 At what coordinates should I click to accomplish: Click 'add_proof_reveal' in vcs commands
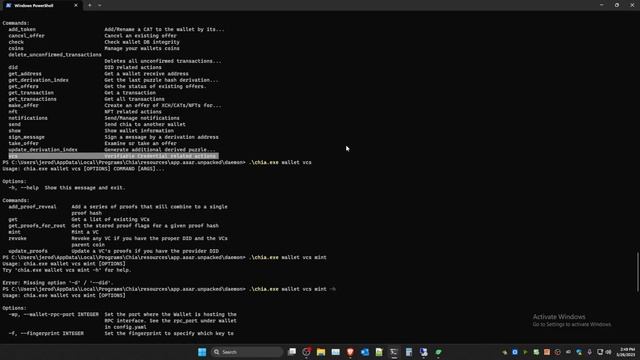[32, 207]
